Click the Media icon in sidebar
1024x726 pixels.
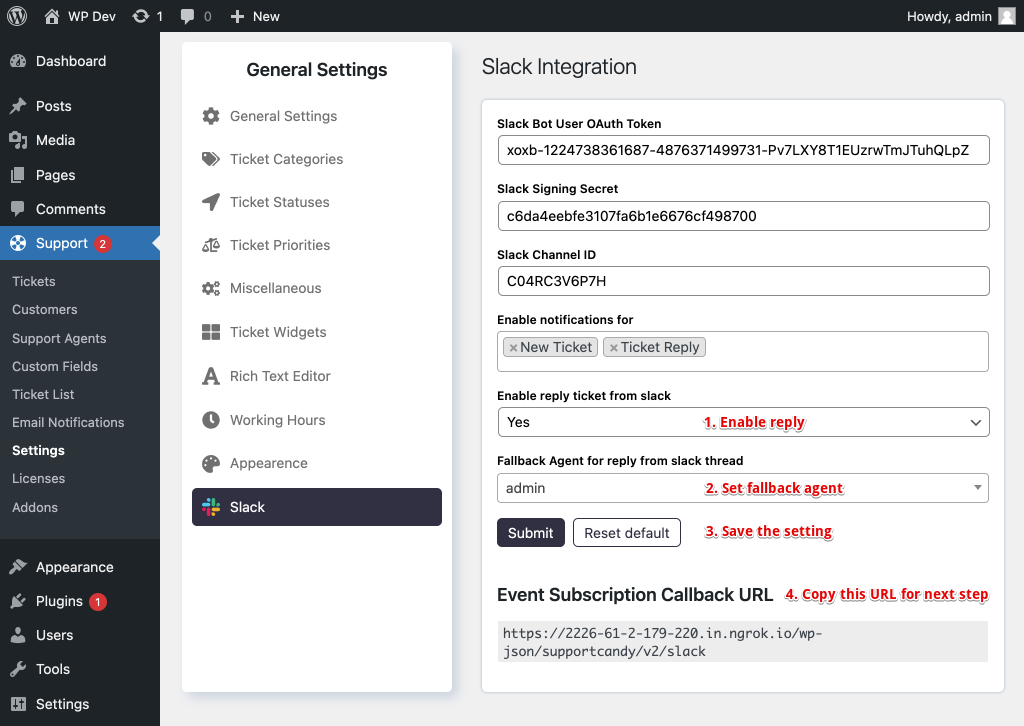coord(18,140)
